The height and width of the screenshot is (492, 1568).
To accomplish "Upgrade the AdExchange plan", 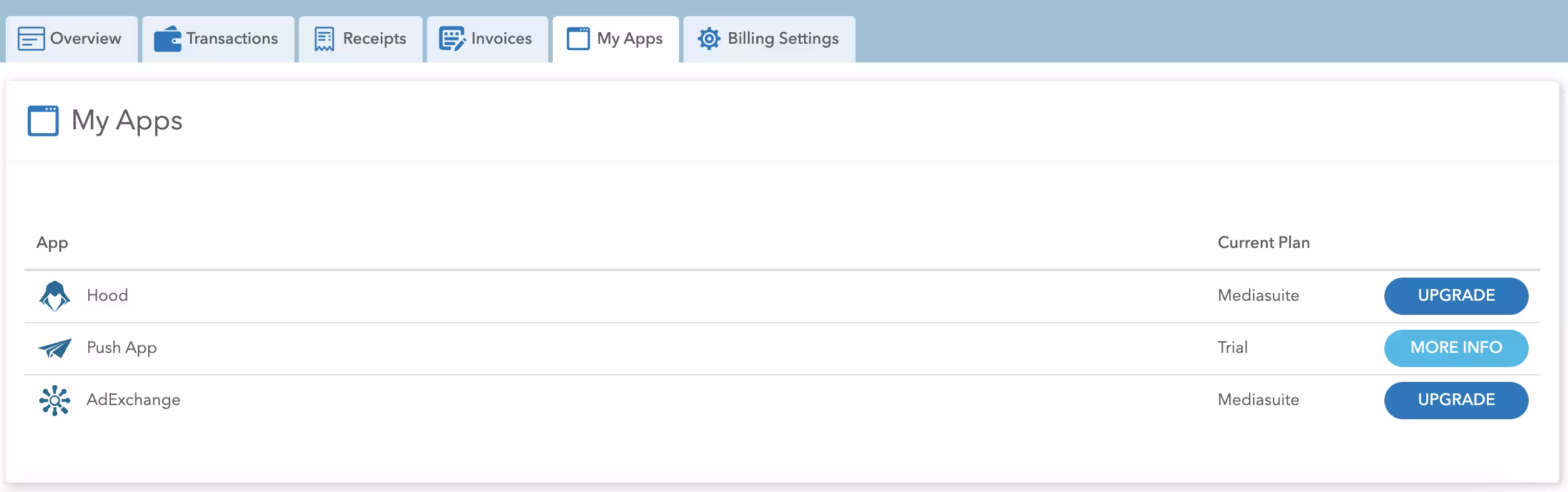I will point(1456,401).
